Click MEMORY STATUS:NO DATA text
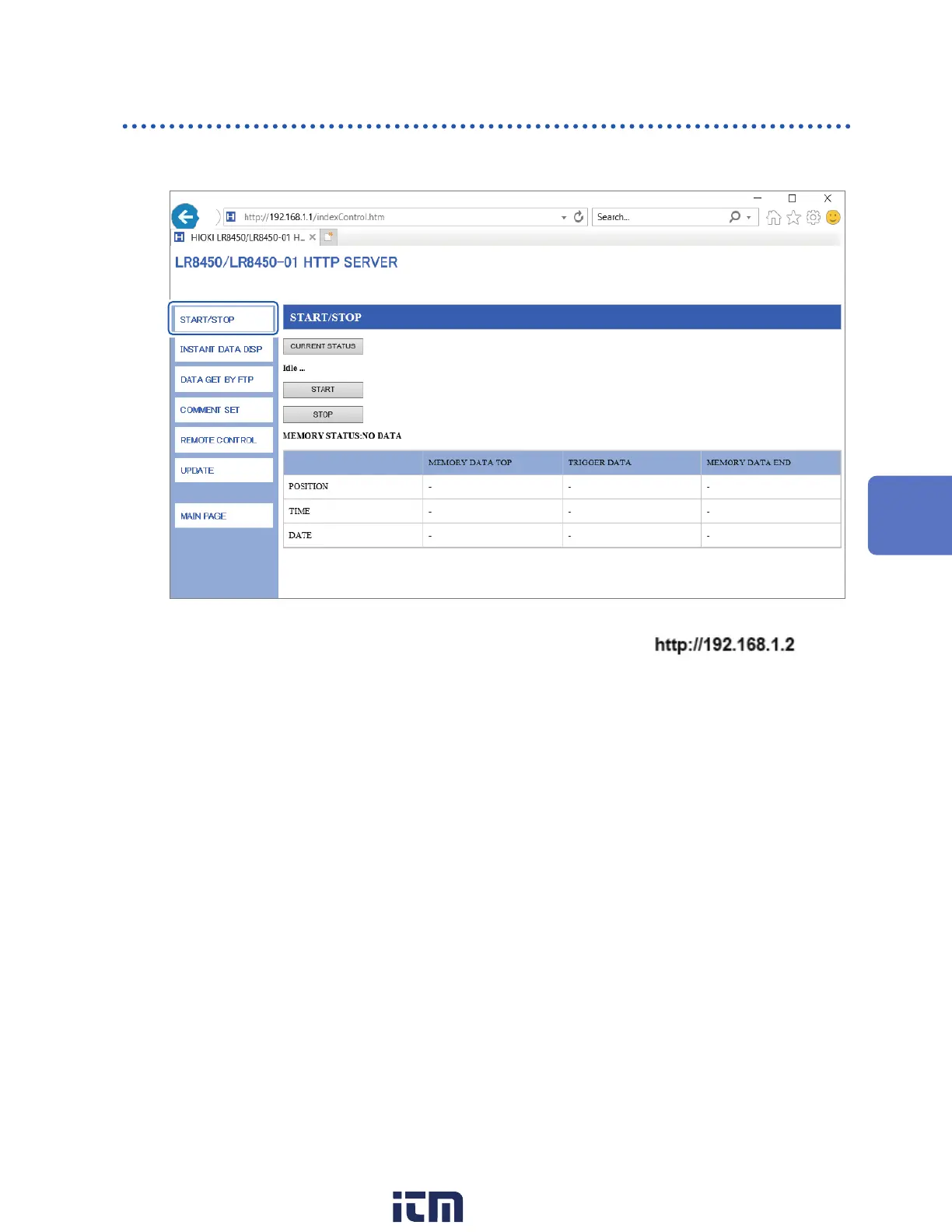 tap(342, 436)
